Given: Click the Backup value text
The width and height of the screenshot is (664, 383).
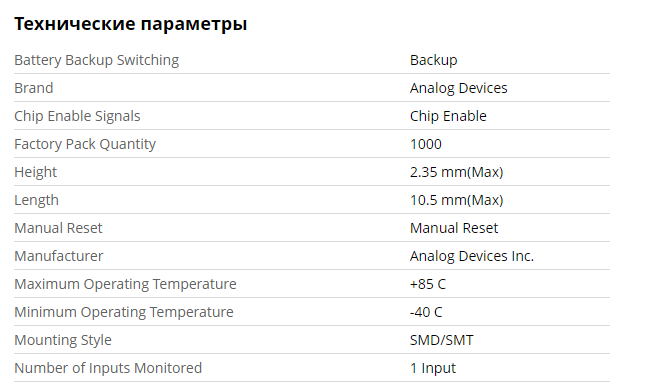Looking at the screenshot, I should (434, 60).
